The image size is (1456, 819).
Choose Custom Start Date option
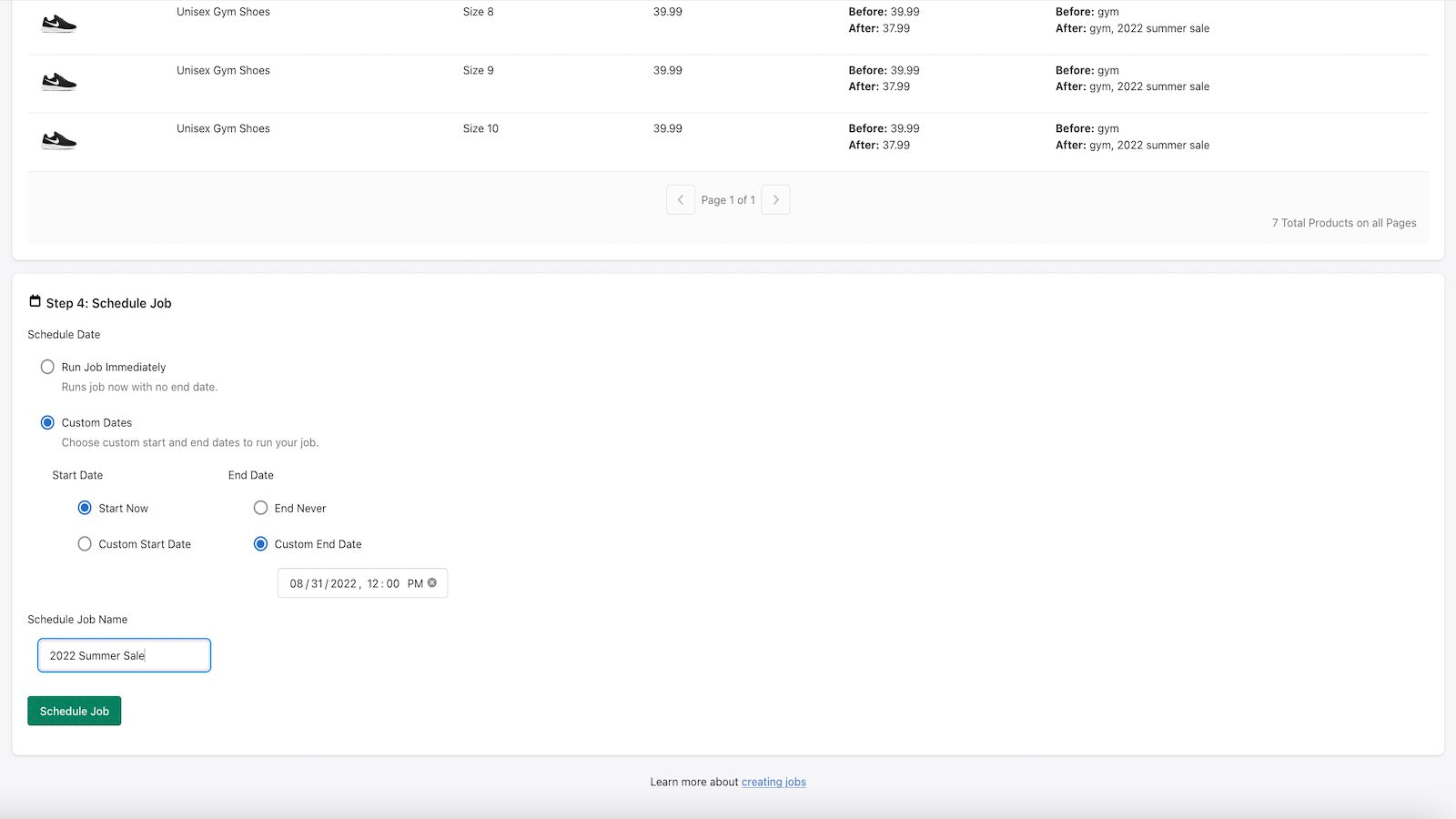coord(85,543)
